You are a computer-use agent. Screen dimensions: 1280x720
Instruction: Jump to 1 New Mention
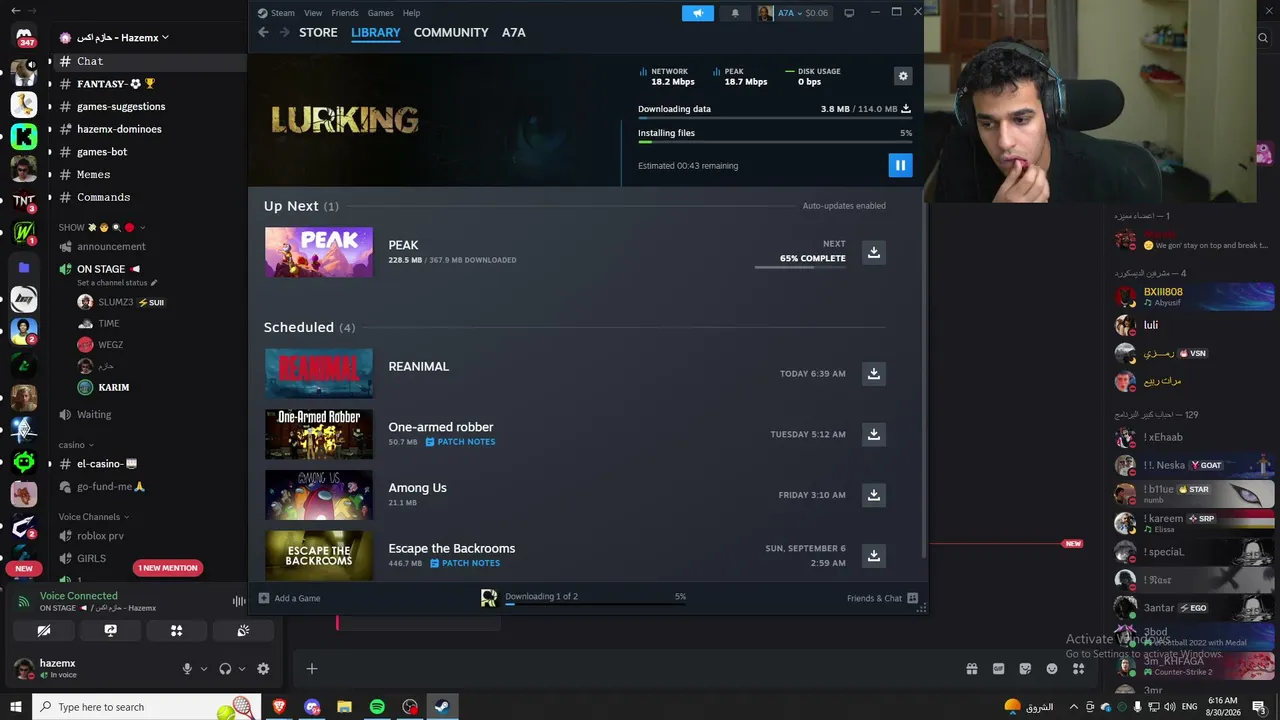[168, 568]
